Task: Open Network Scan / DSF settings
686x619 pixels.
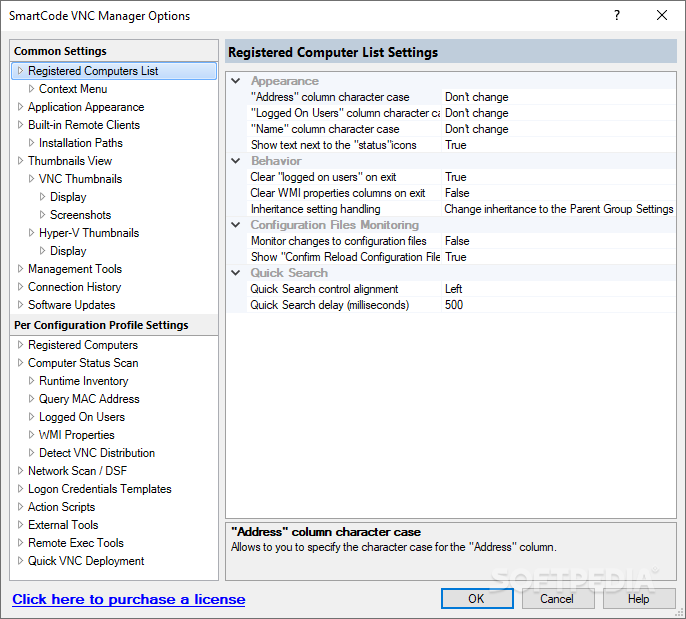Action: (x=77, y=471)
